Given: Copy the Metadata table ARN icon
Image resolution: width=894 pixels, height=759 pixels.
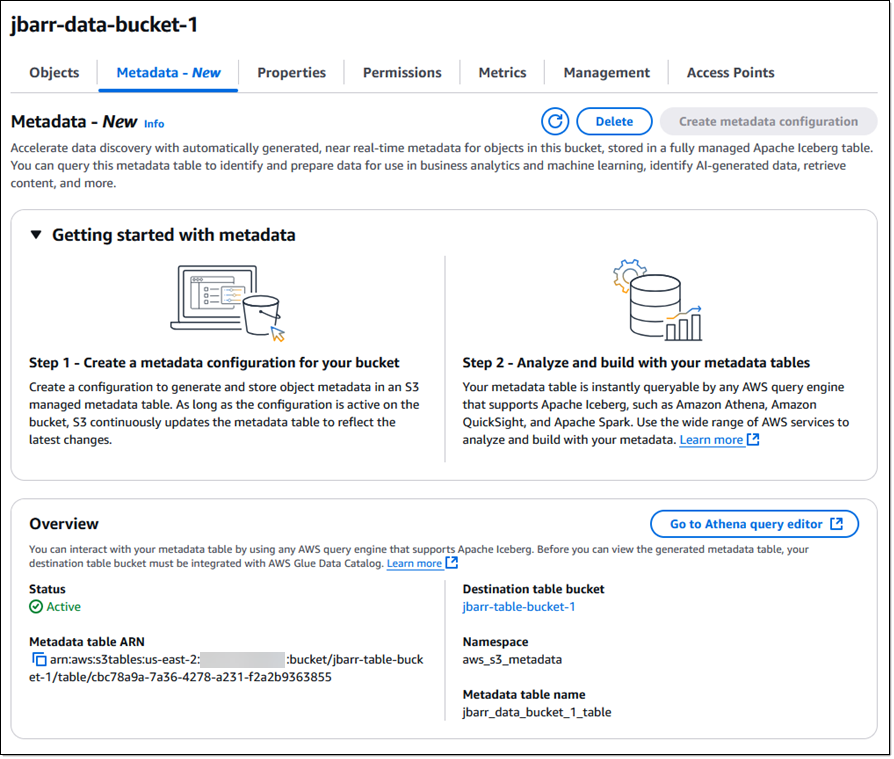Looking at the screenshot, I should [39, 660].
